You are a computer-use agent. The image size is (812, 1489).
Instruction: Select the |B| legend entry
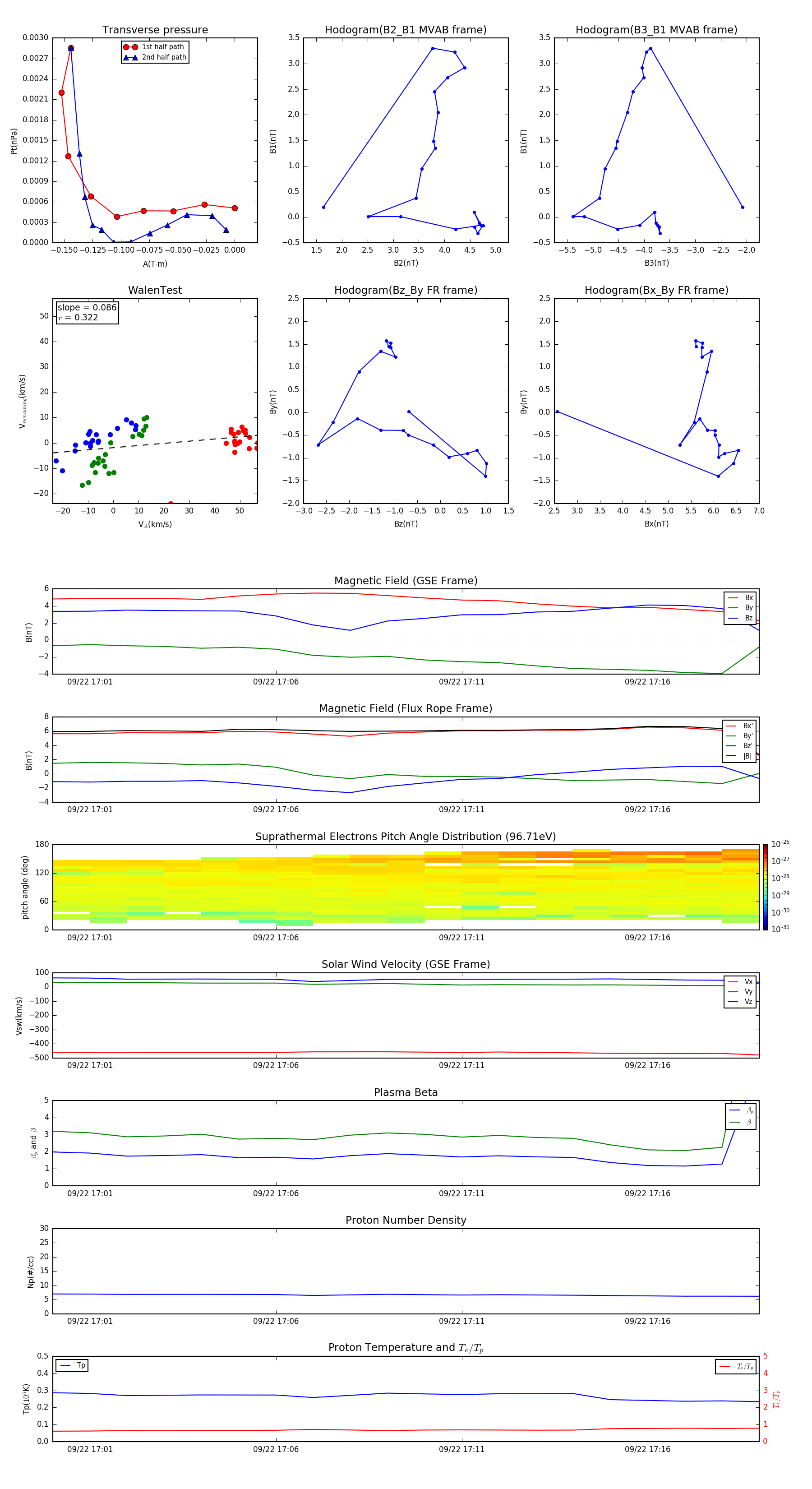click(740, 756)
